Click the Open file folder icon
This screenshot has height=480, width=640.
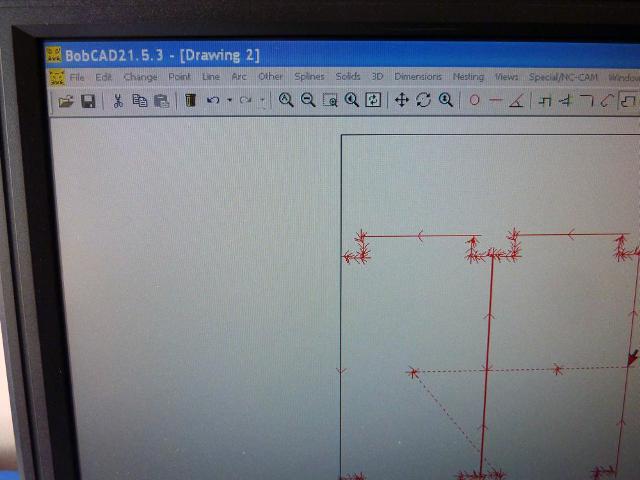tap(66, 101)
